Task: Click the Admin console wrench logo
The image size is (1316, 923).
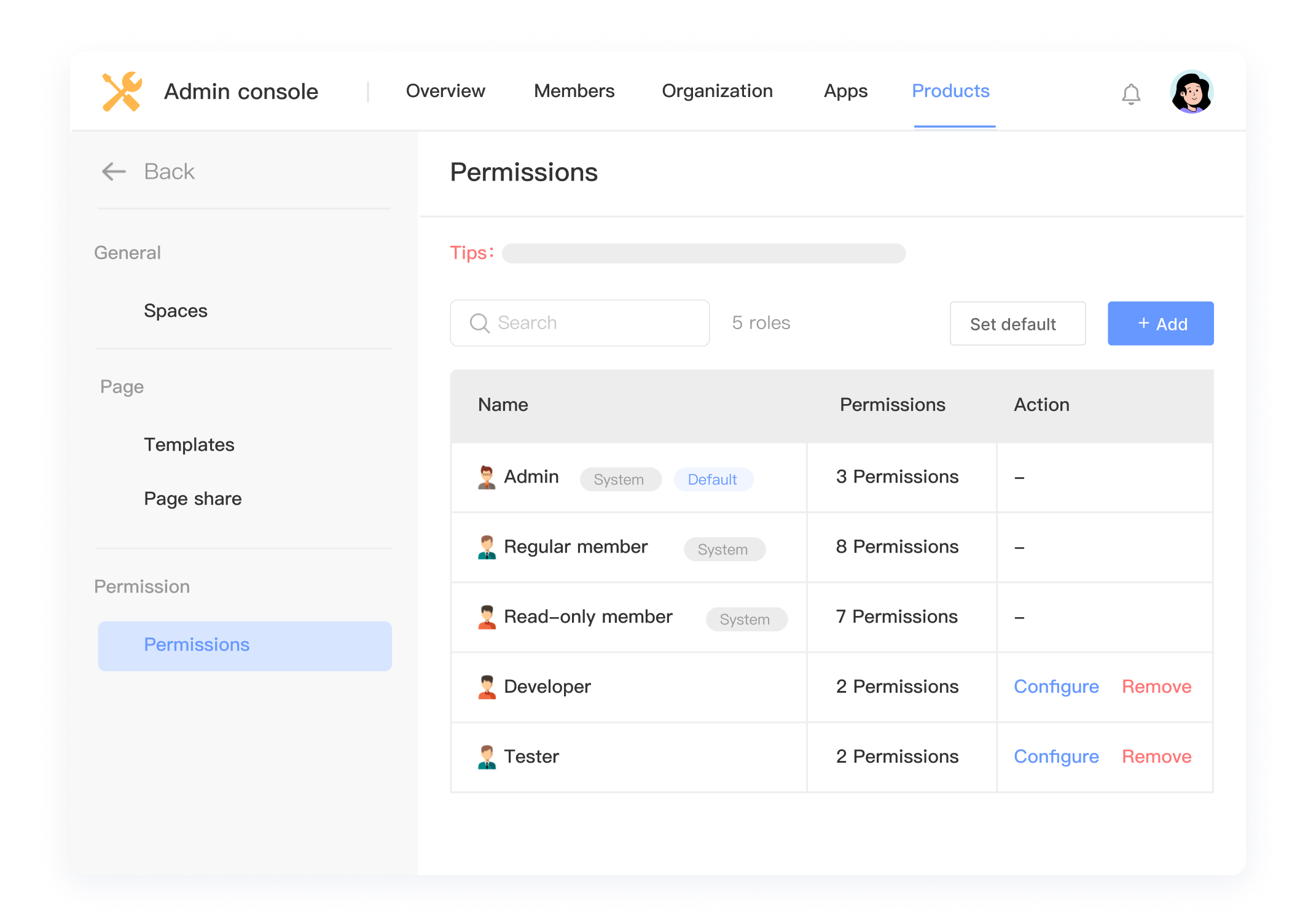Action: coord(122,92)
